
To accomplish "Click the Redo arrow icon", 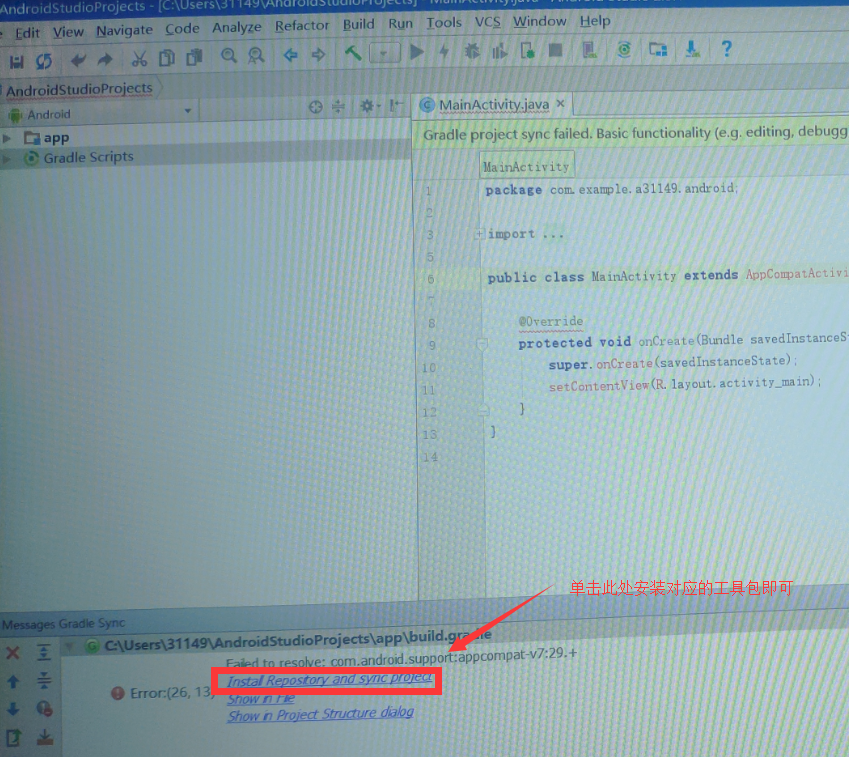I will [x=105, y=60].
